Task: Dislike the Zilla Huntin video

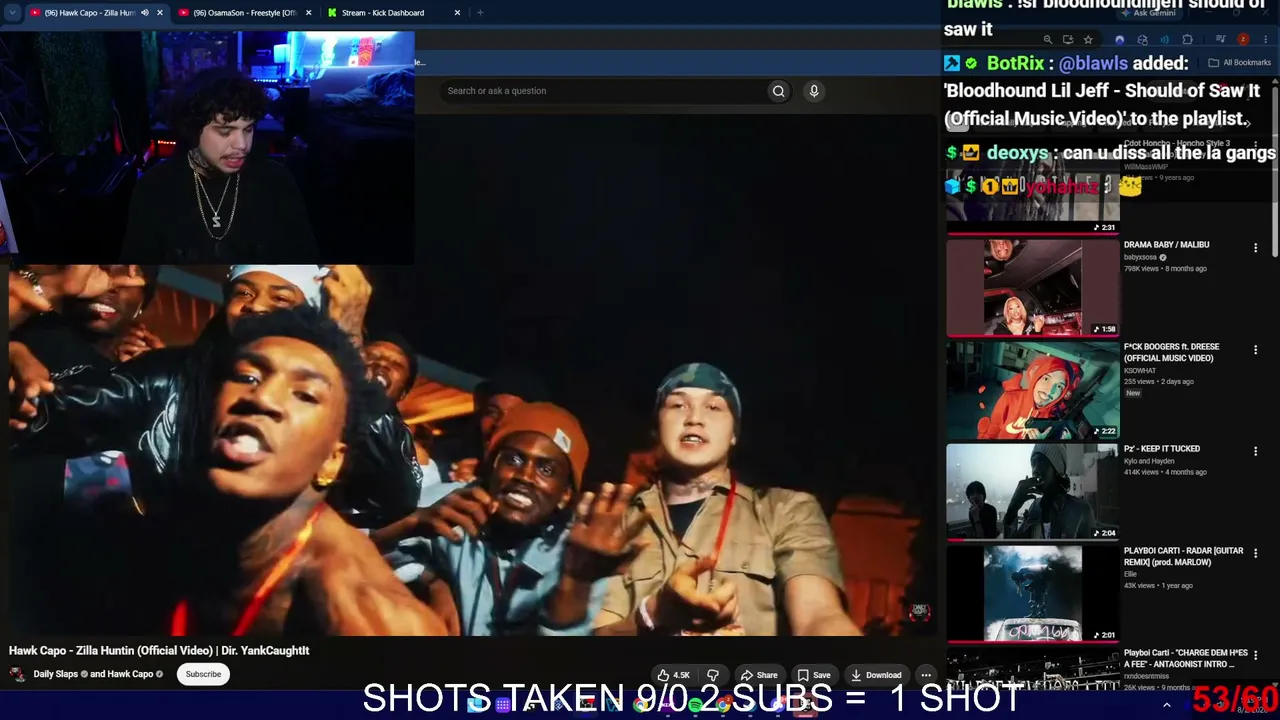Action: [x=712, y=675]
